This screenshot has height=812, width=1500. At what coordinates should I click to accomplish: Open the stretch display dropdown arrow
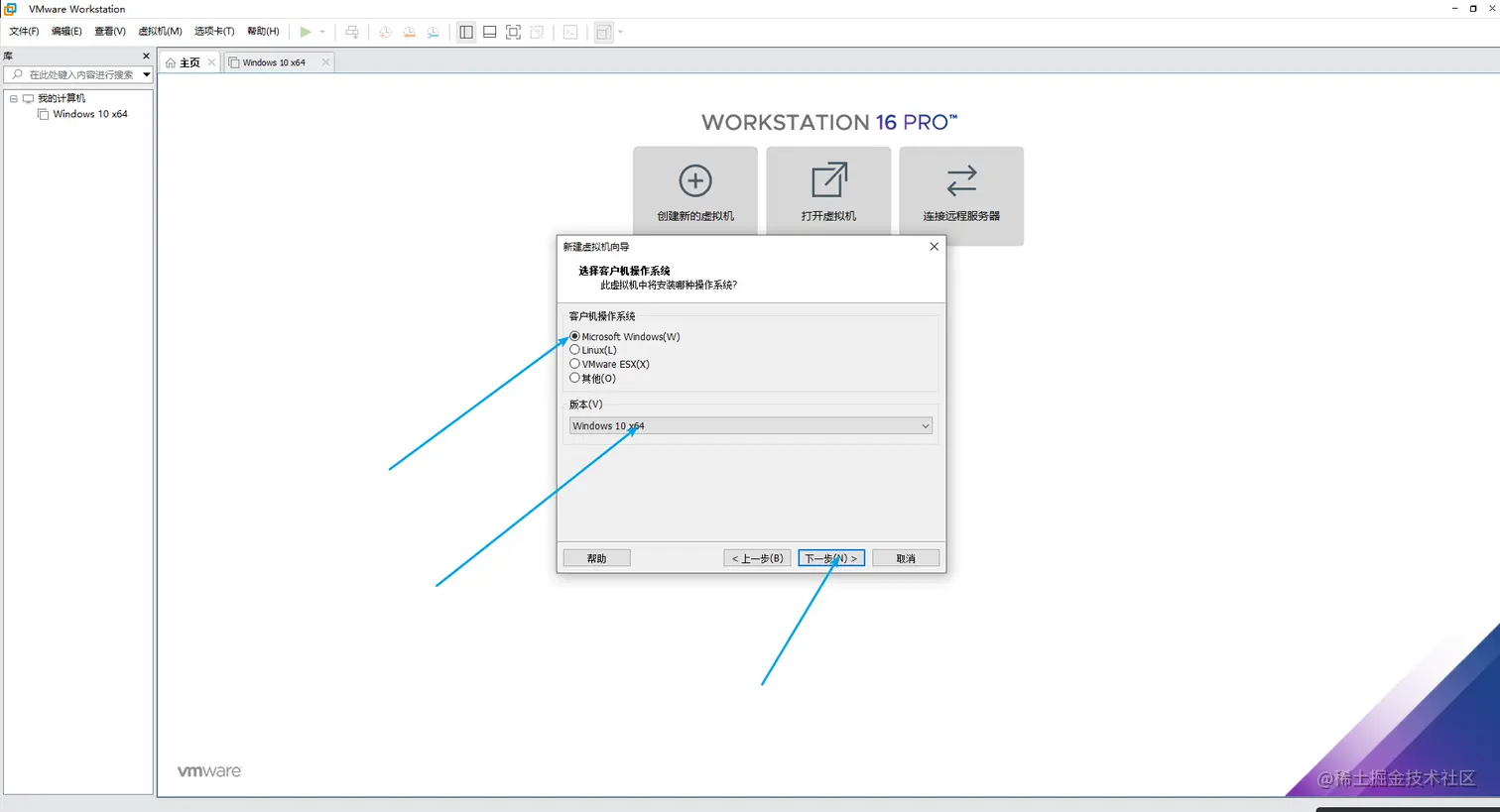pyautogui.click(x=621, y=32)
